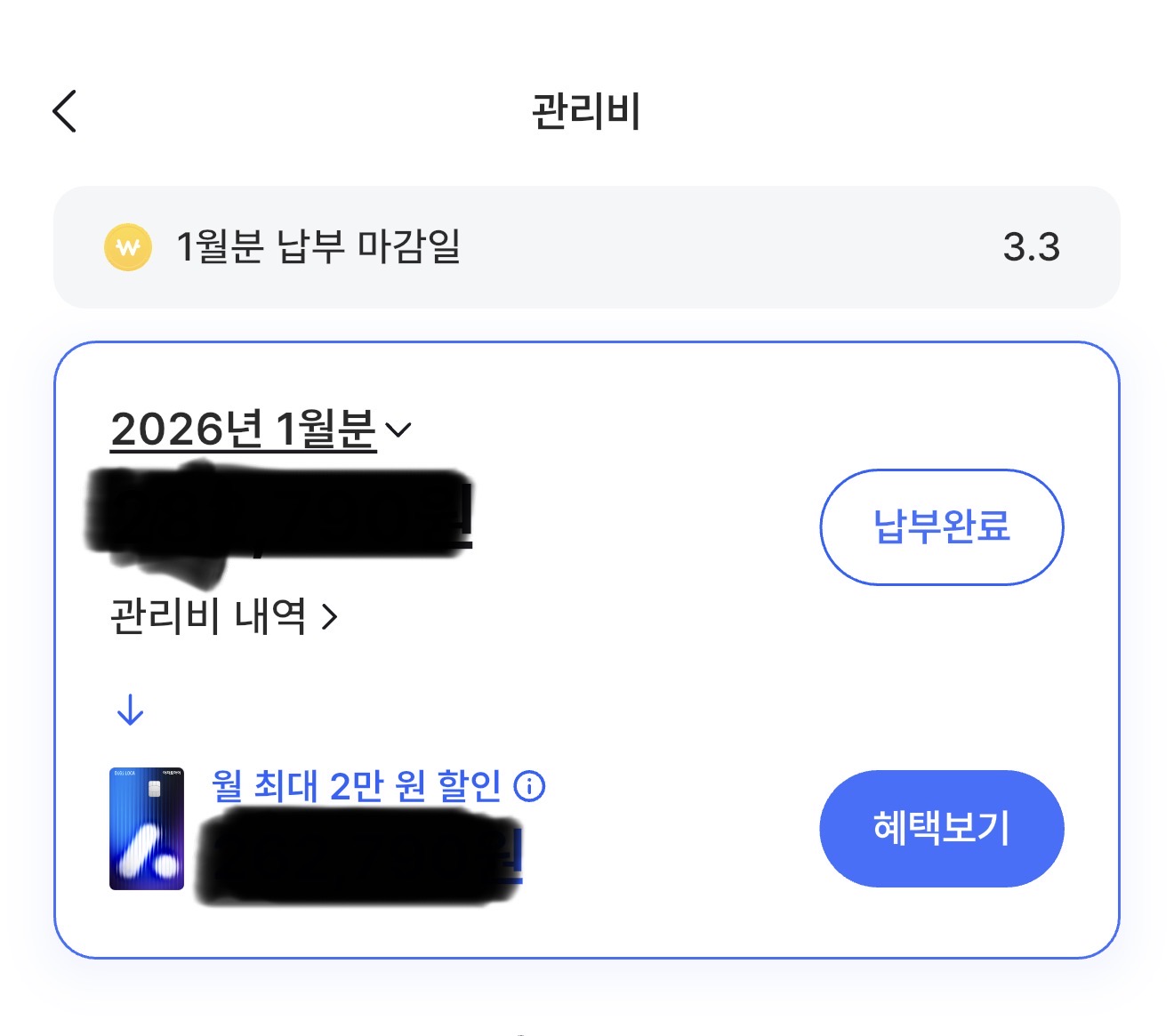Tap the 혜택보기 button

pyautogui.click(x=941, y=828)
